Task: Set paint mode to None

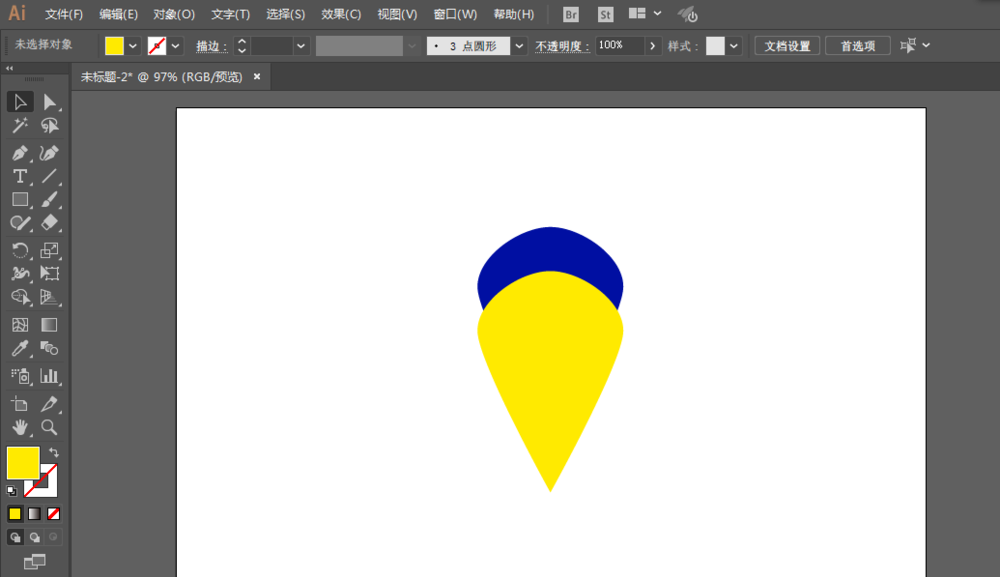Action: [54, 514]
